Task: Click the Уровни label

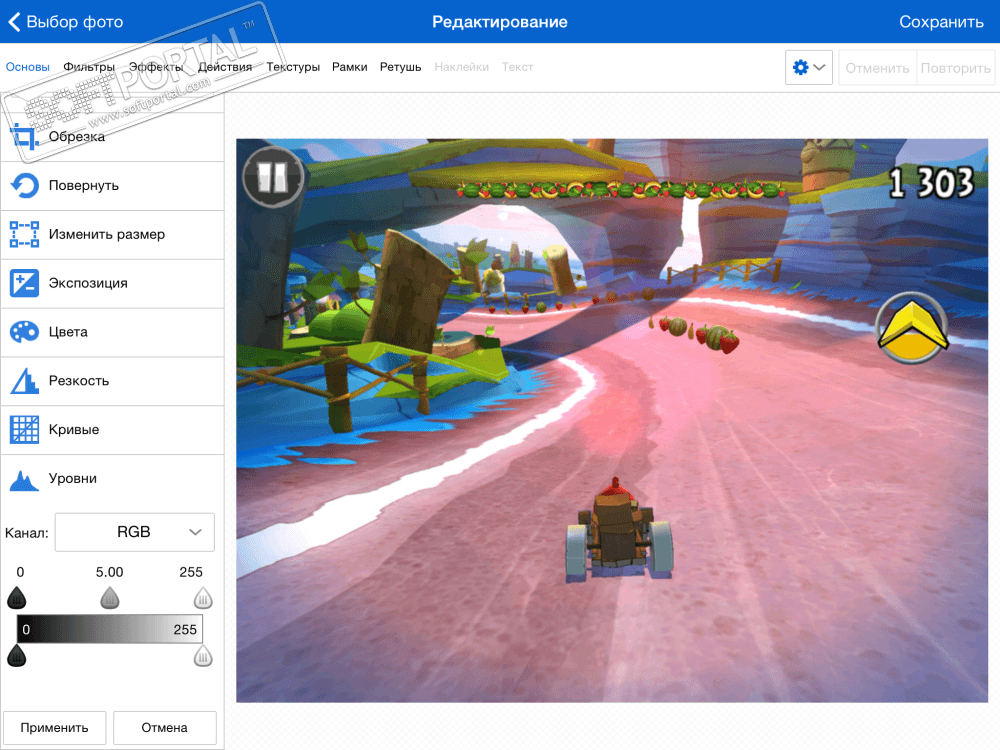Action: pos(73,478)
